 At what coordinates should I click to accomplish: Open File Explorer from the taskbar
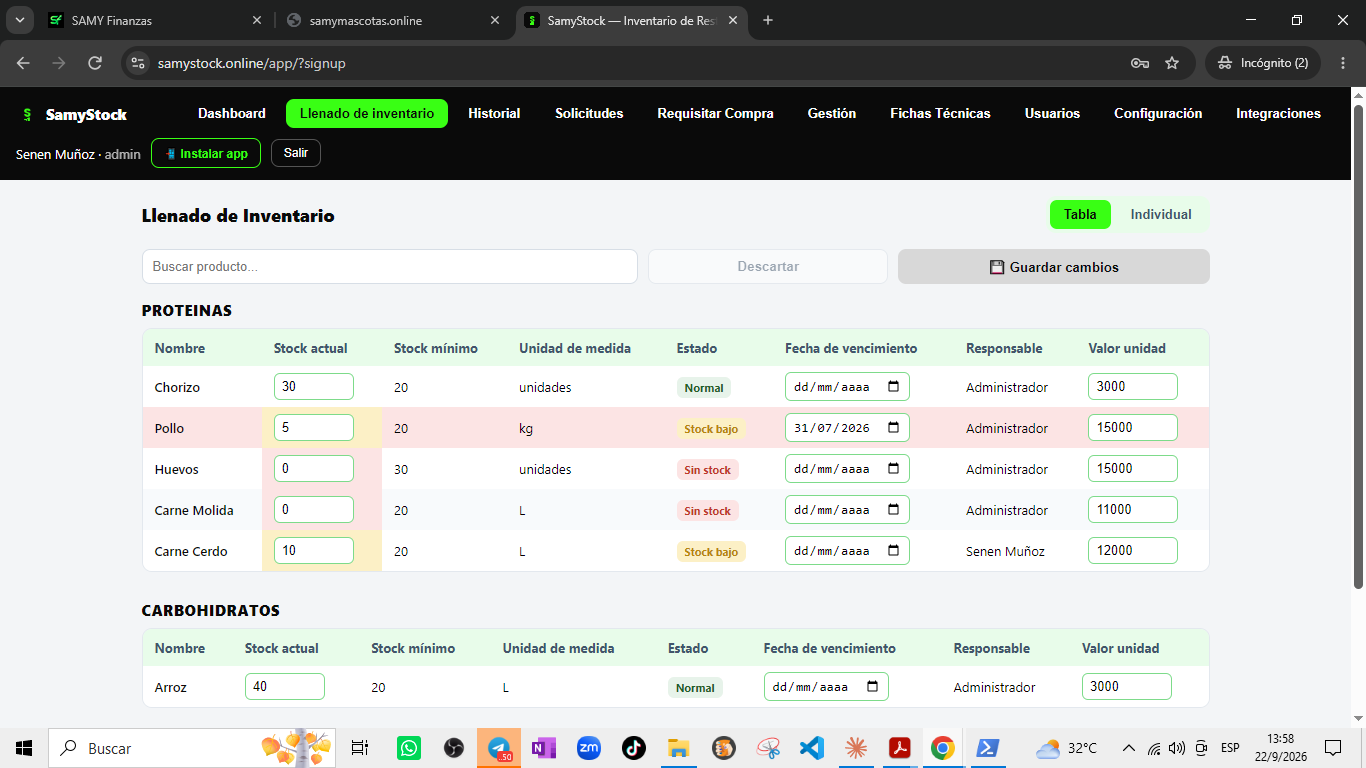[678, 748]
